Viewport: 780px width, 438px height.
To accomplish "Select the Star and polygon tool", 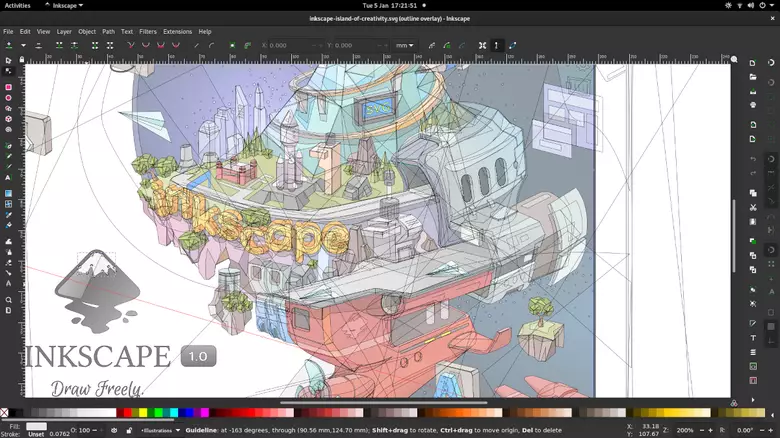I will 8,108.
